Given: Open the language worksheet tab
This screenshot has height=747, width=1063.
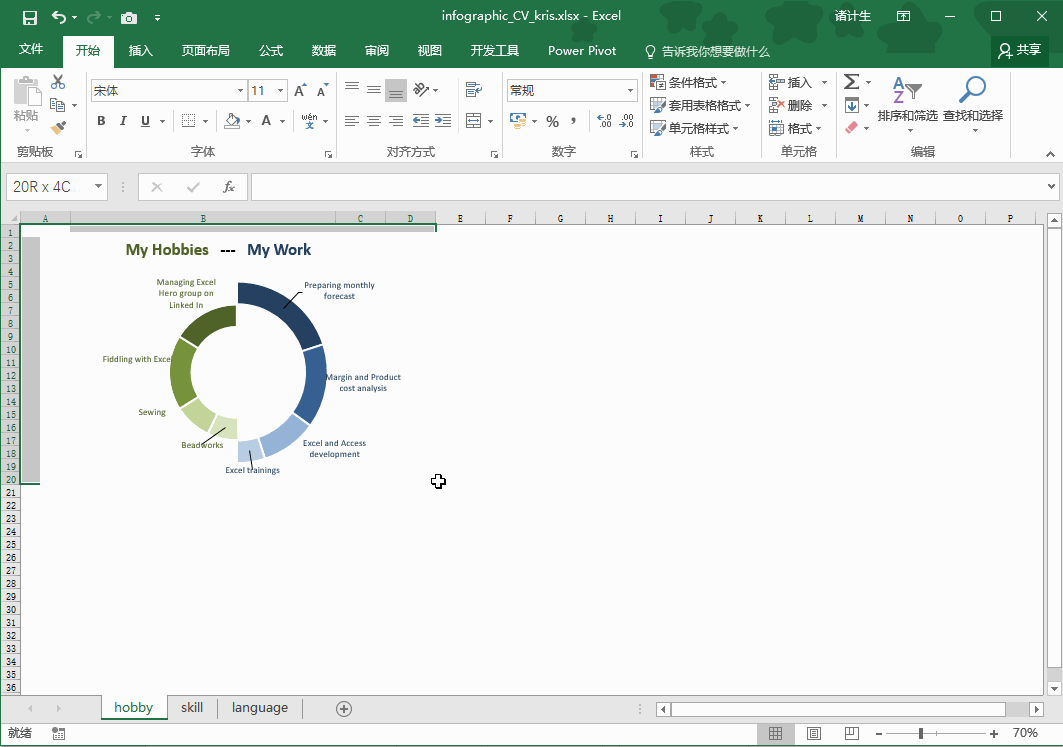Looking at the screenshot, I should 260,708.
